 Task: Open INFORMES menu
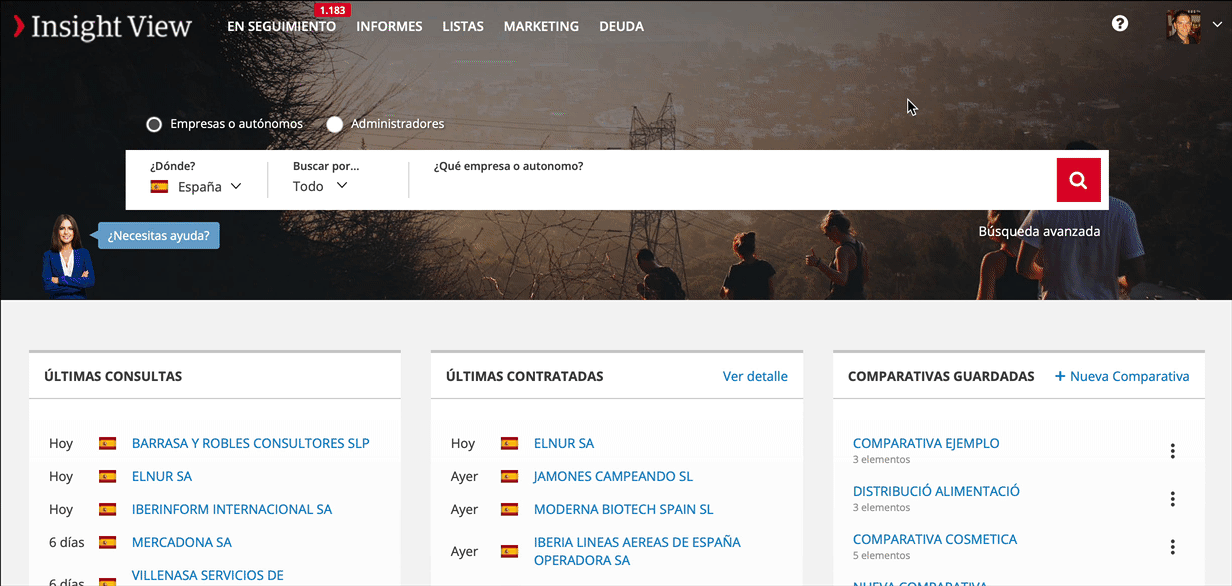click(x=389, y=27)
